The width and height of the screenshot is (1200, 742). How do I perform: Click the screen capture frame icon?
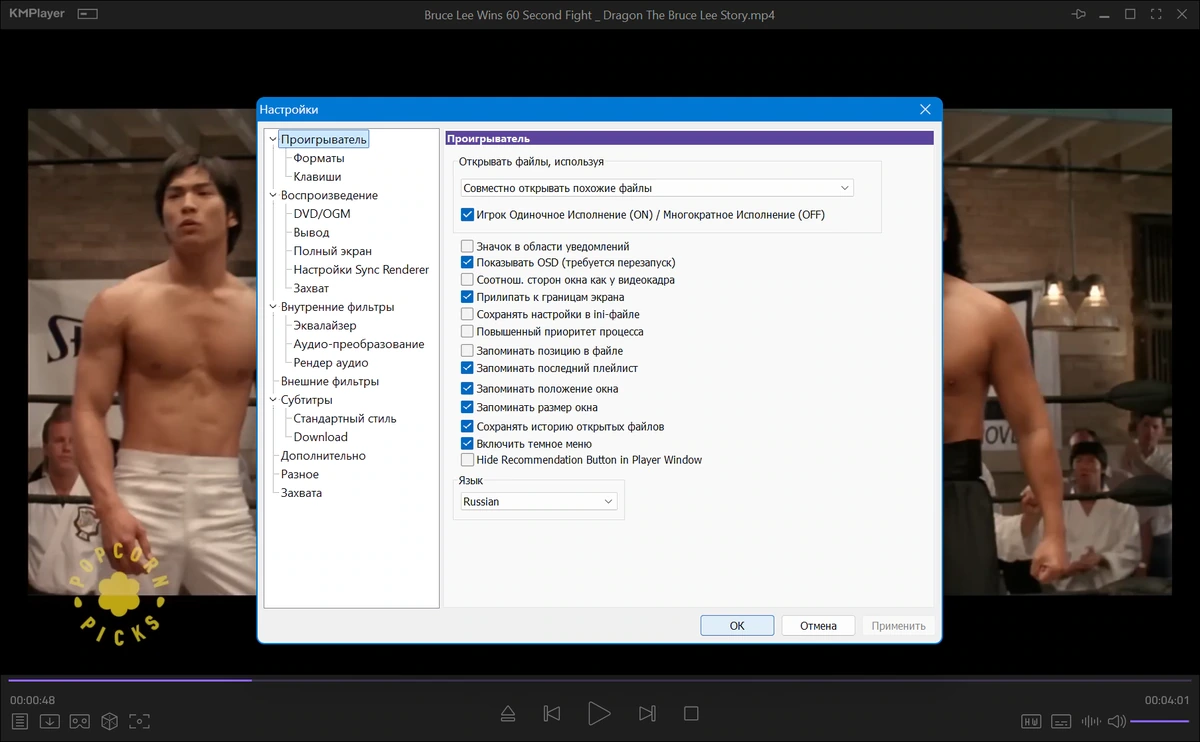[140, 721]
